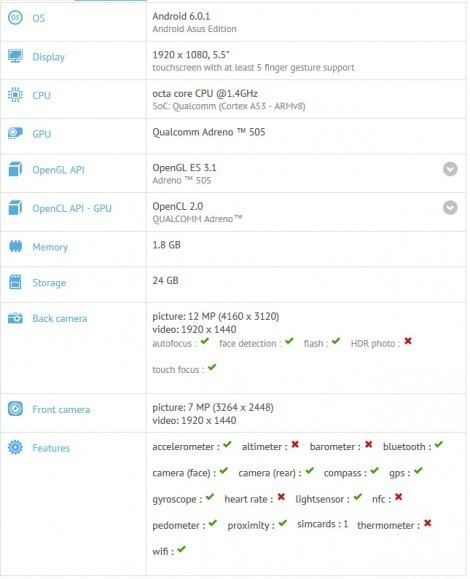Click the Android 6.0.1 version text
The image size is (470, 579).
coord(181,16)
